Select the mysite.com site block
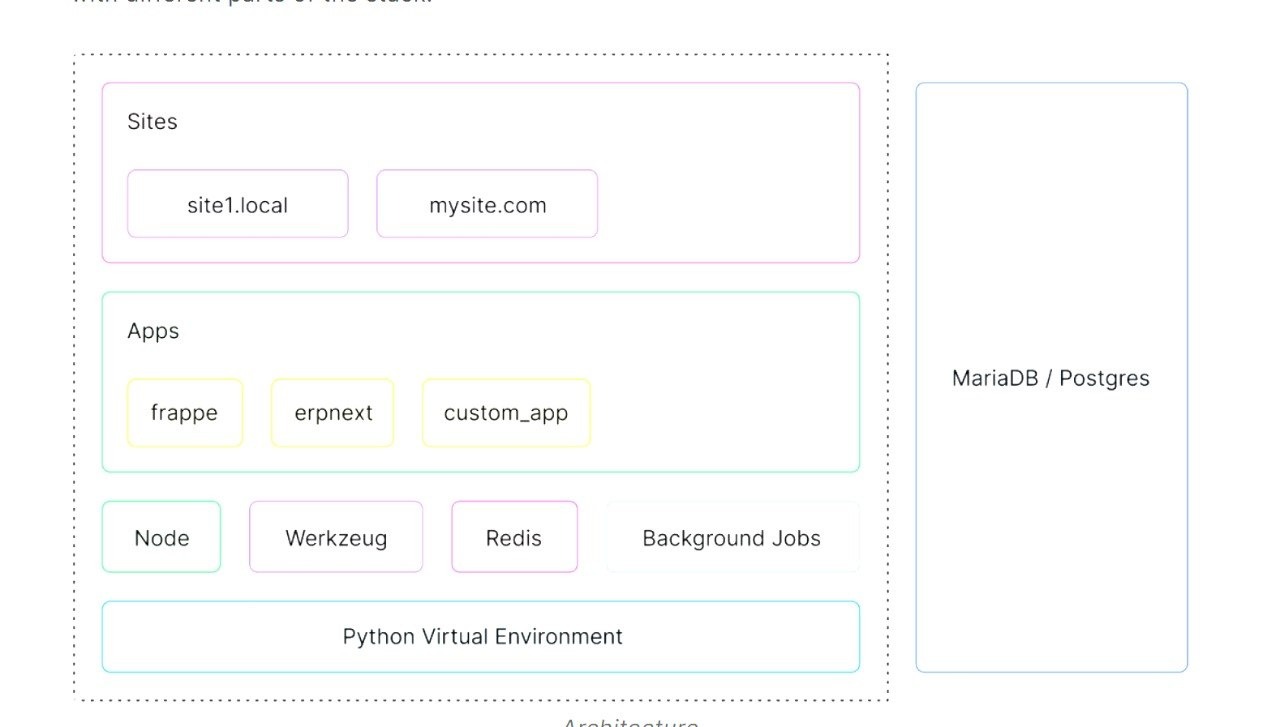The image size is (1280, 727). click(487, 204)
